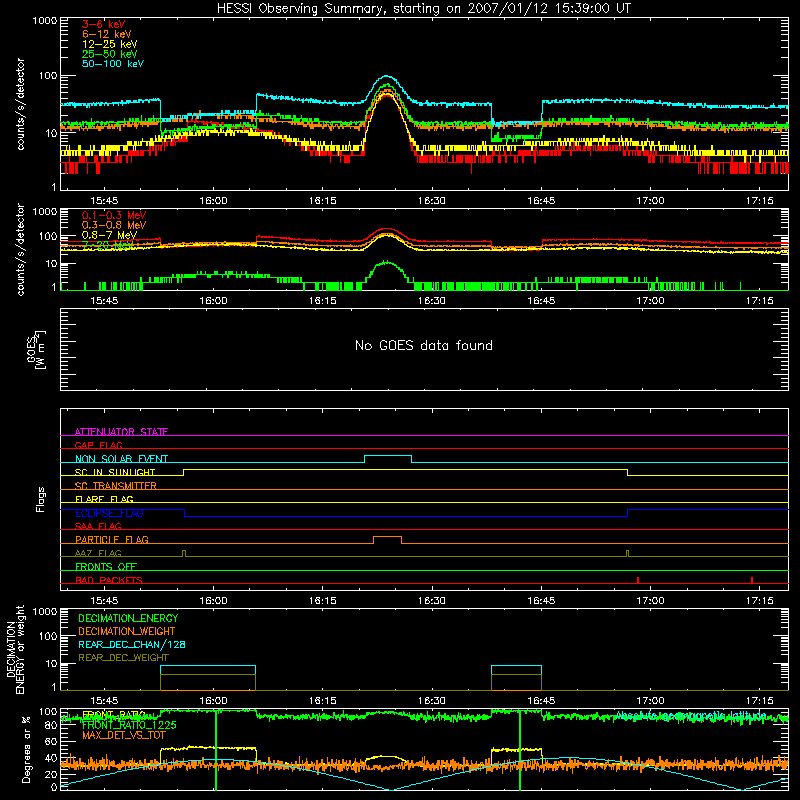Click the 25-50 keV legend label
800x800 pixels.
tap(109, 54)
